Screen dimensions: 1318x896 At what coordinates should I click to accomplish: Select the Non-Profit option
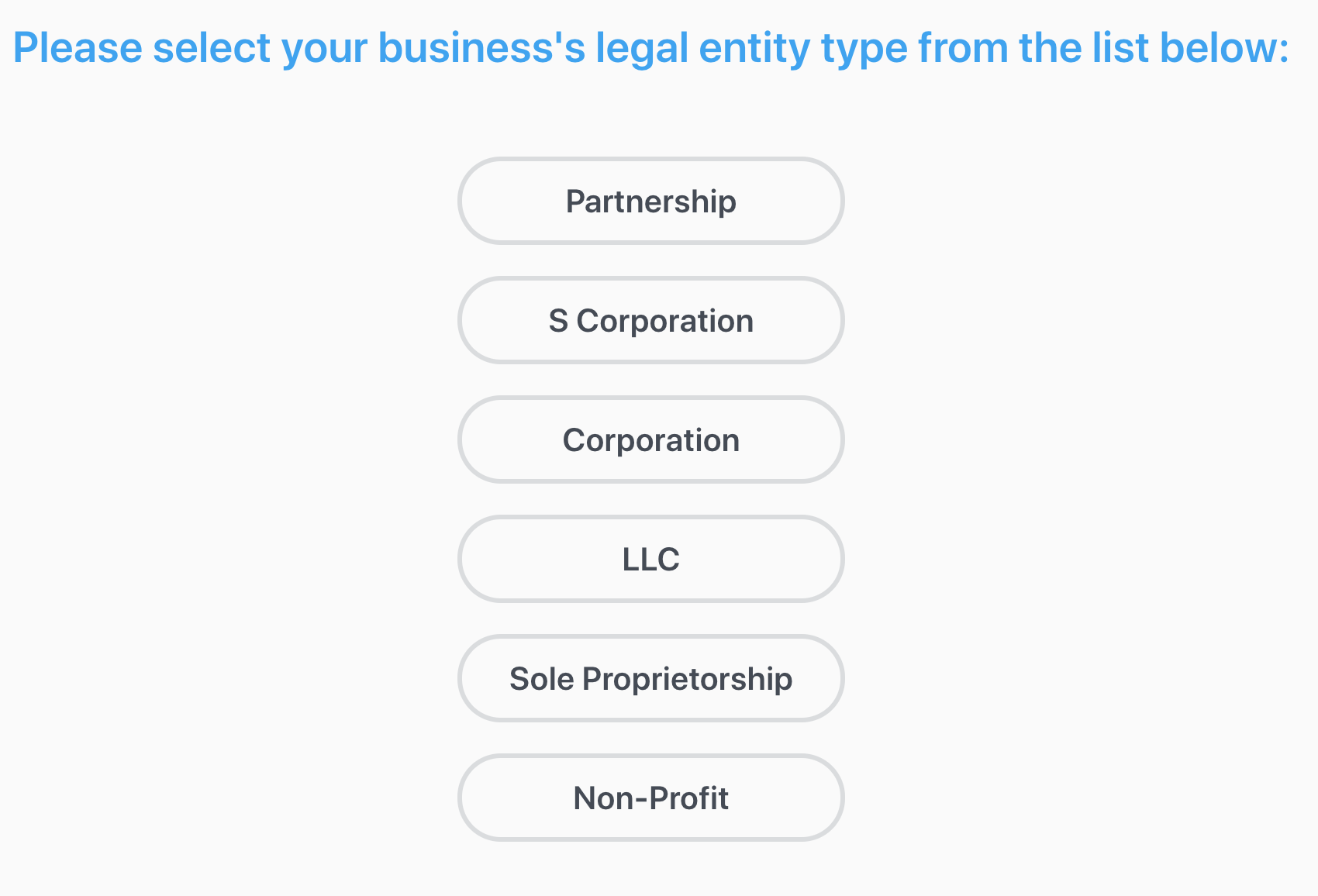[x=650, y=798]
